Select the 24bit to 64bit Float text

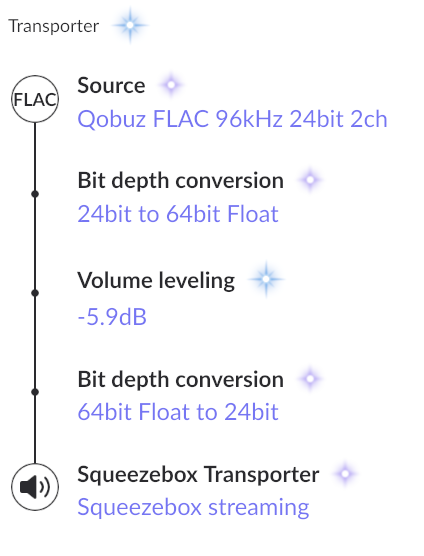click(x=178, y=214)
